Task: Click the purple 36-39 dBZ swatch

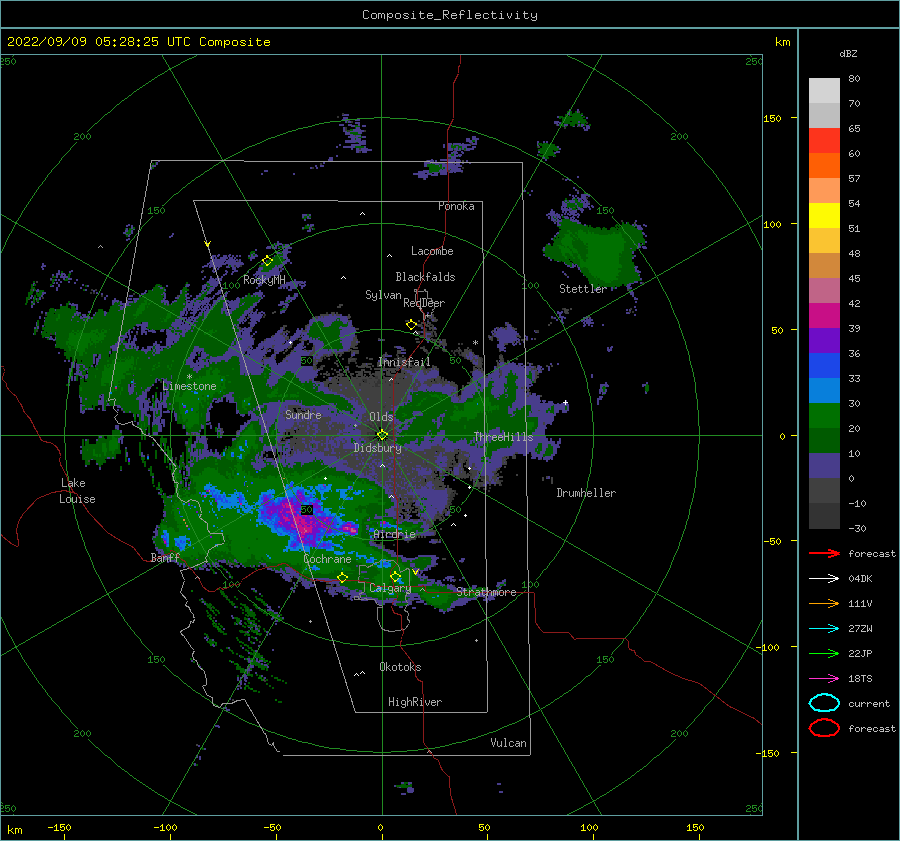Action: pyautogui.click(x=824, y=341)
